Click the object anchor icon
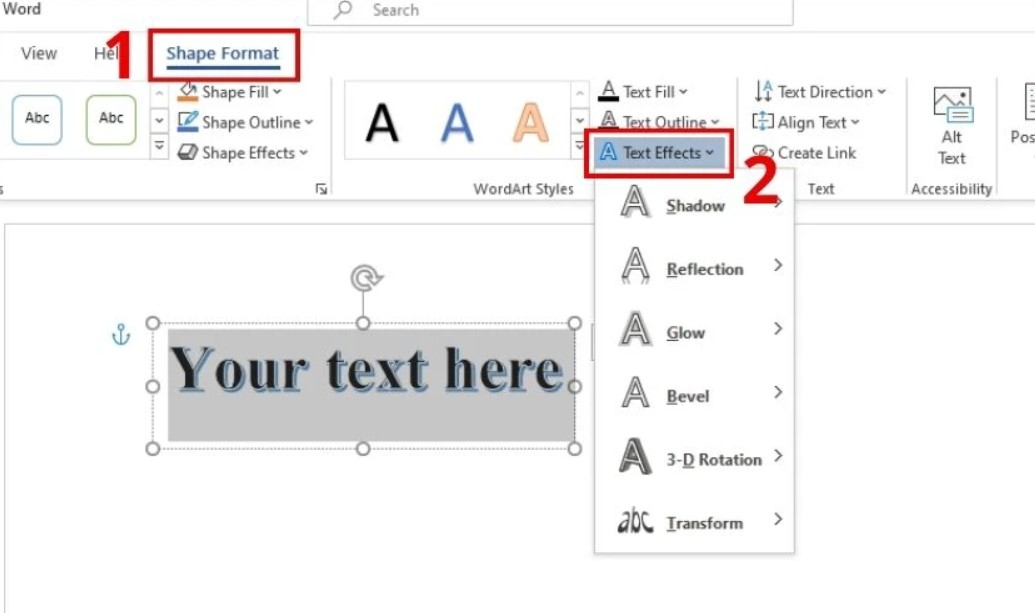 (x=121, y=335)
